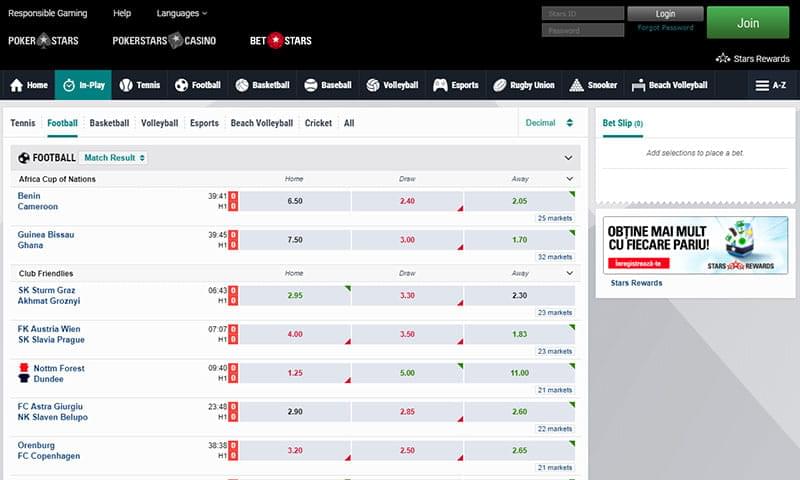
Task: Open the Home section house icon
Action: 16,85
